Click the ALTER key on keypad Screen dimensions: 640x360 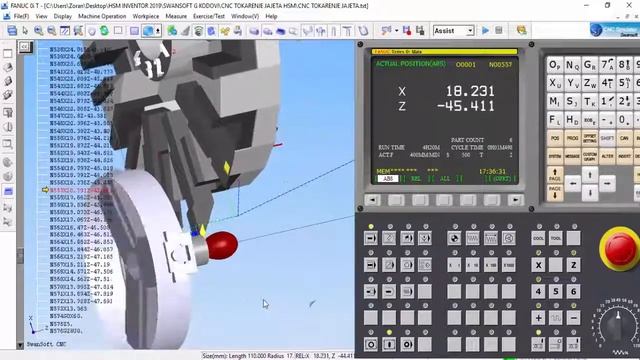point(607,156)
